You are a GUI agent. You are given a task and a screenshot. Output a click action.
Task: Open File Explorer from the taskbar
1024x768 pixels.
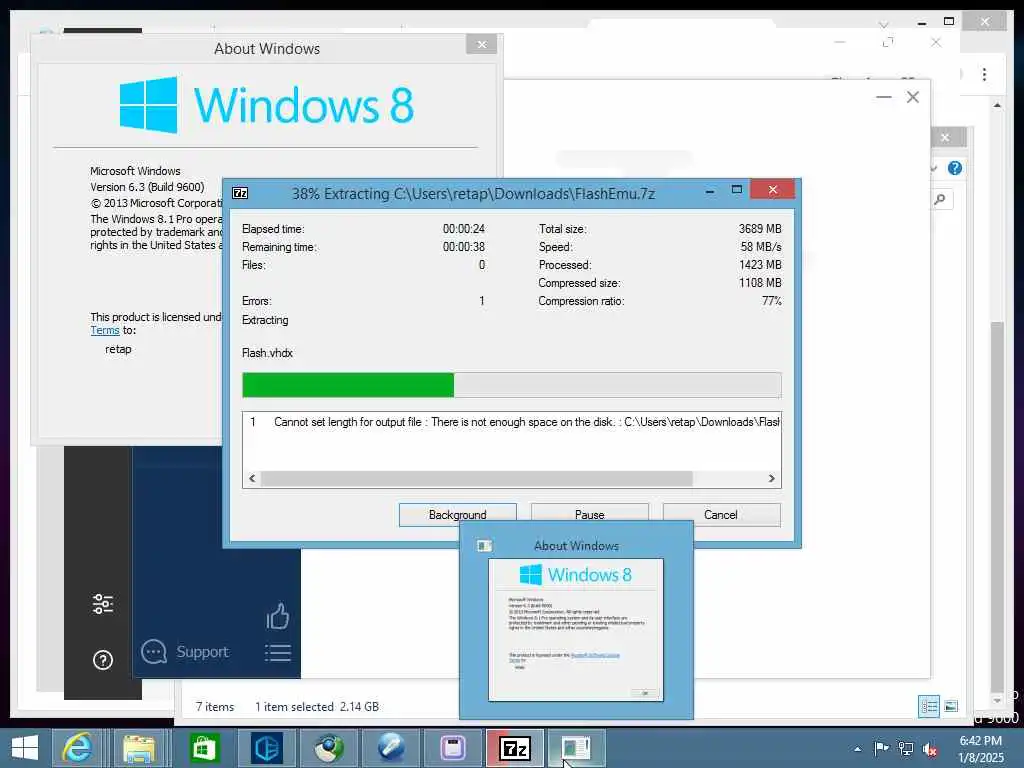pos(139,748)
